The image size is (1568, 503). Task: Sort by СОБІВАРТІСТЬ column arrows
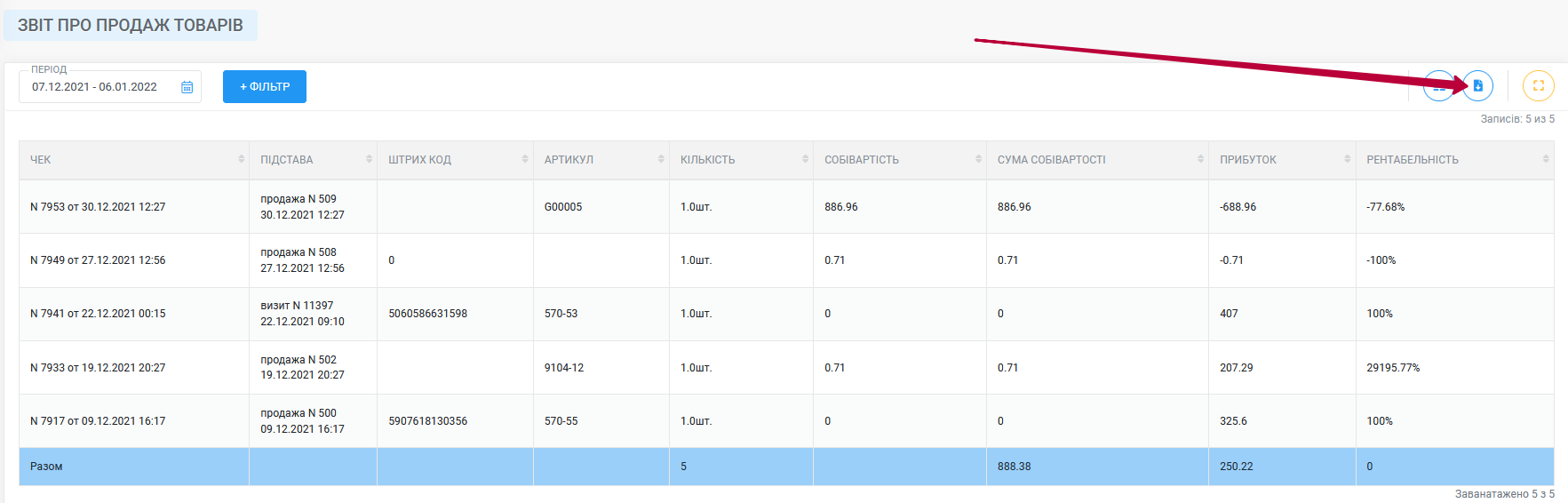coord(979,159)
